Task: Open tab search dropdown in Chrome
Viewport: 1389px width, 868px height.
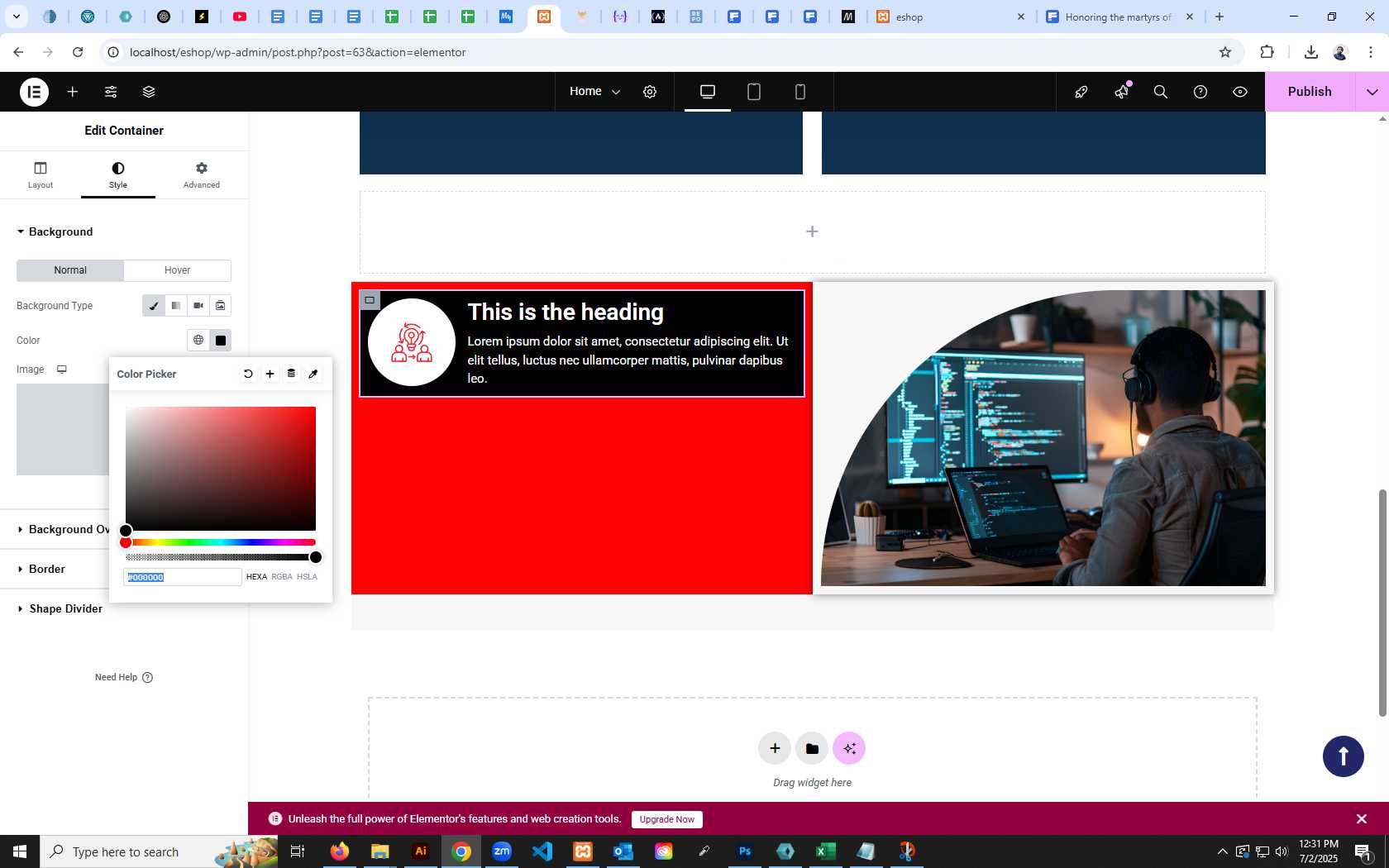Action: [x=16, y=17]
